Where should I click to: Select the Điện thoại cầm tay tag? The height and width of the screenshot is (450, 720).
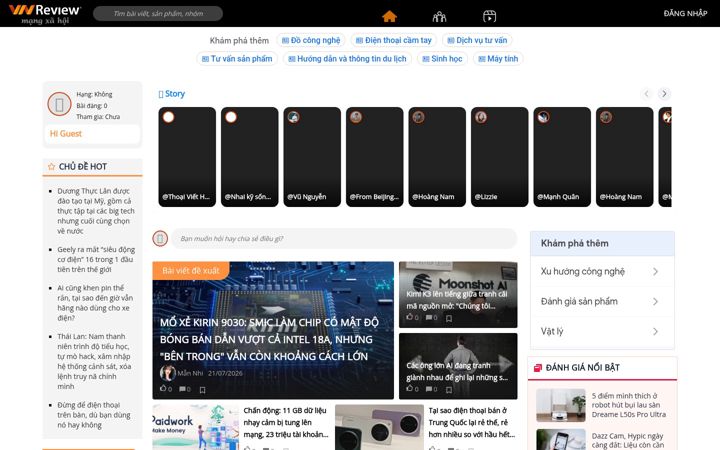point(394,40)
